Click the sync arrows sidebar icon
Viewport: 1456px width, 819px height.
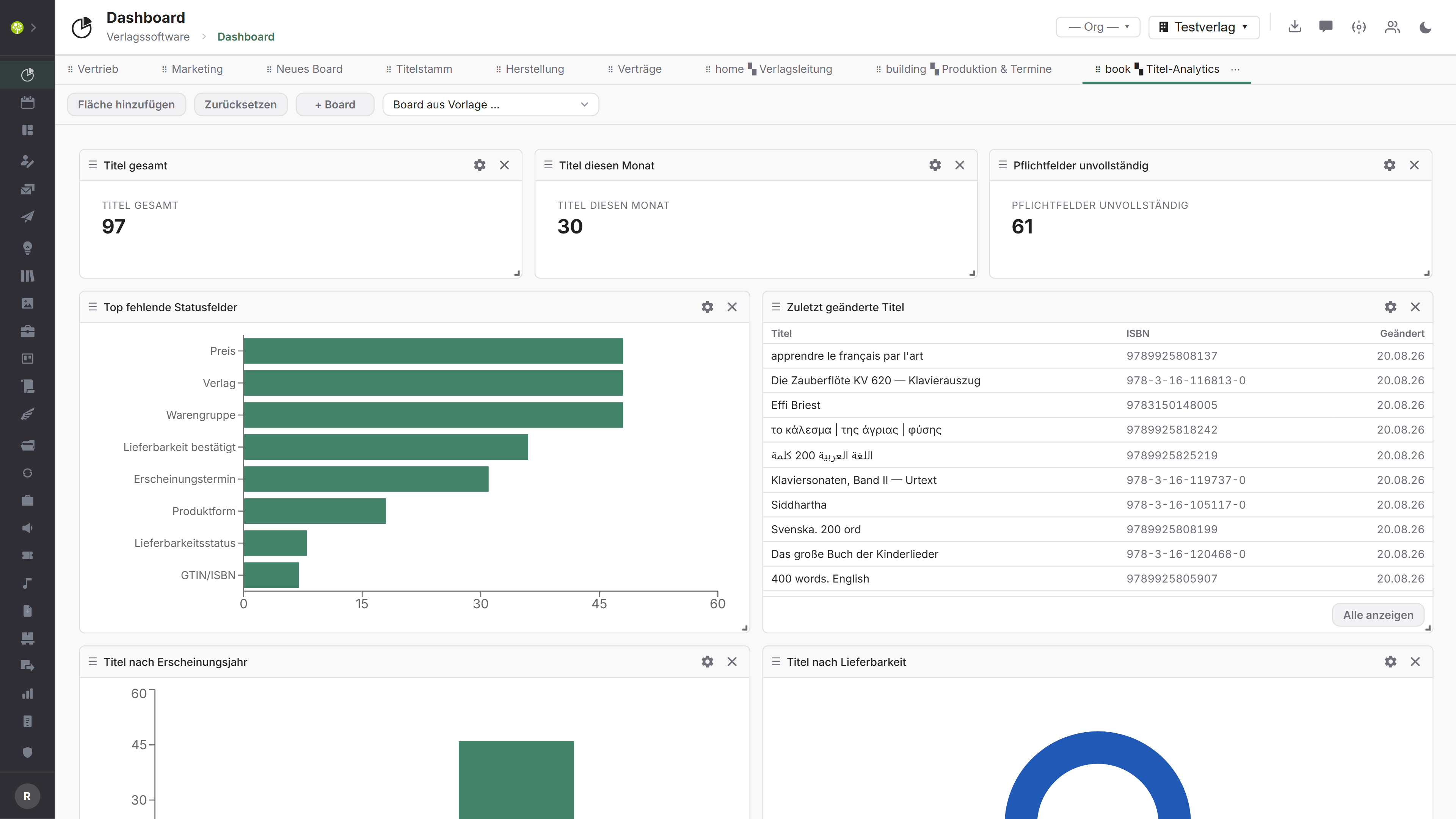click(27, 473)
